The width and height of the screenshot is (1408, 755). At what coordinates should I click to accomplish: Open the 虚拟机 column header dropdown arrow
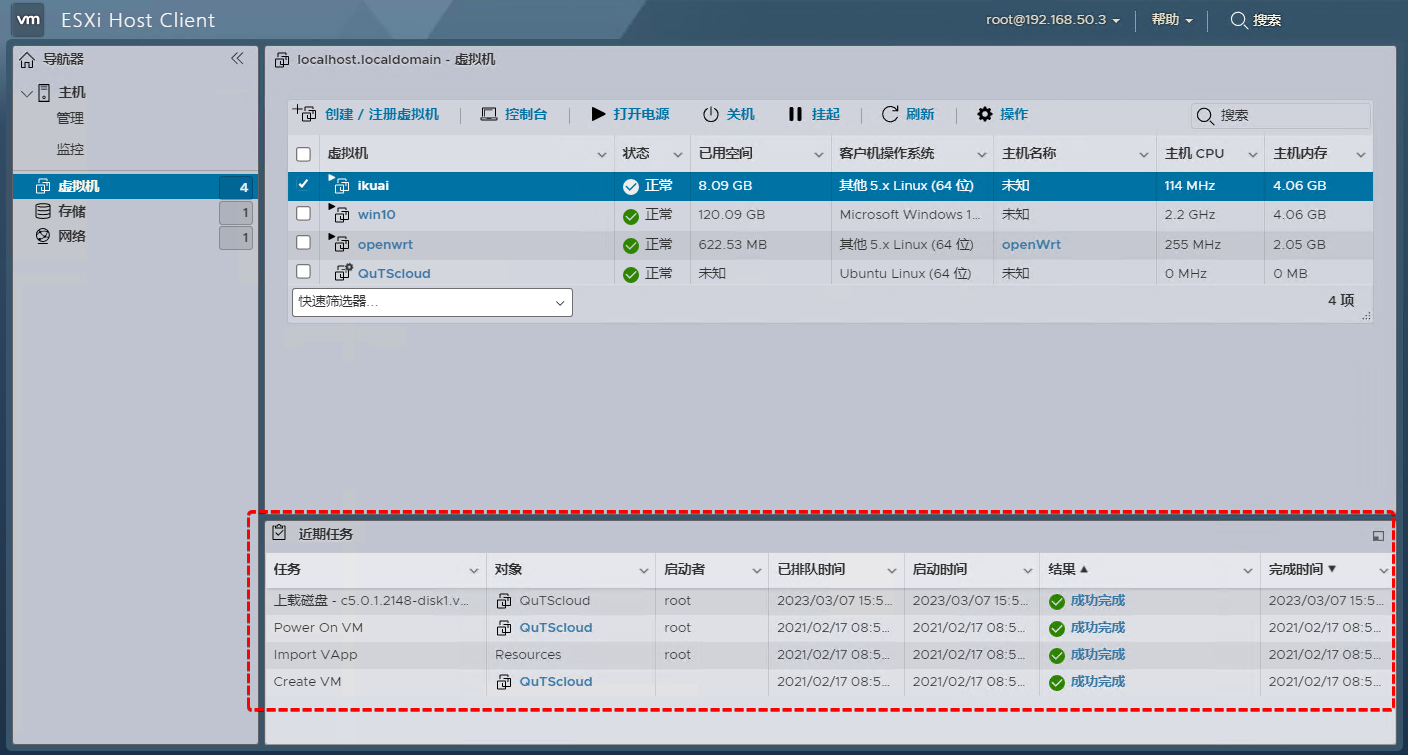pyautogui.click(x=602, y=155)
